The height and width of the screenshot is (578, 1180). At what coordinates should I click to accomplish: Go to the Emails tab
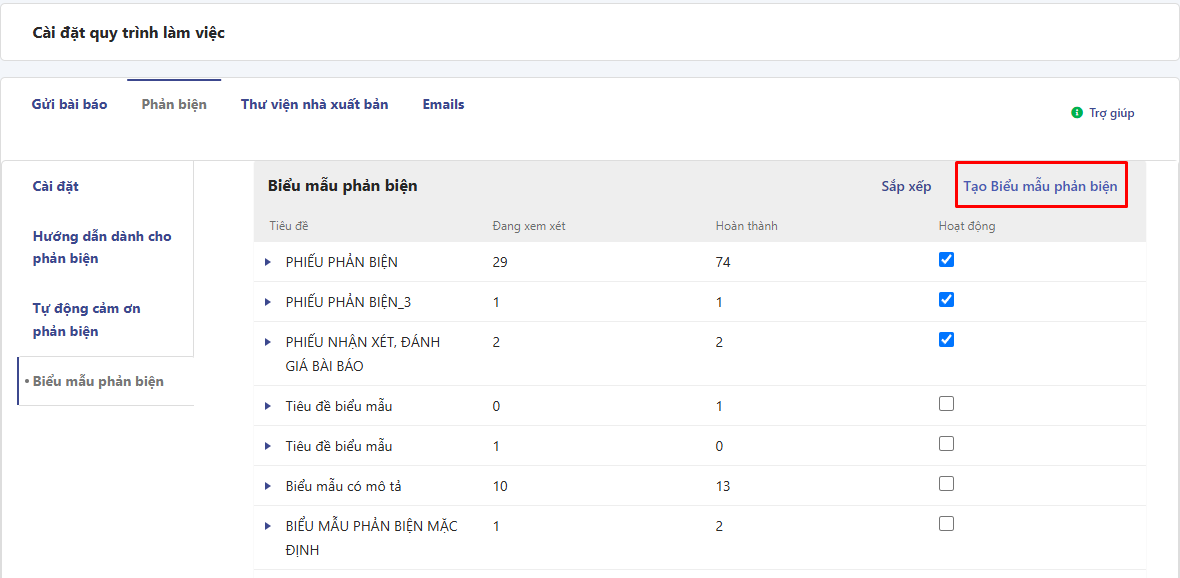443,104
